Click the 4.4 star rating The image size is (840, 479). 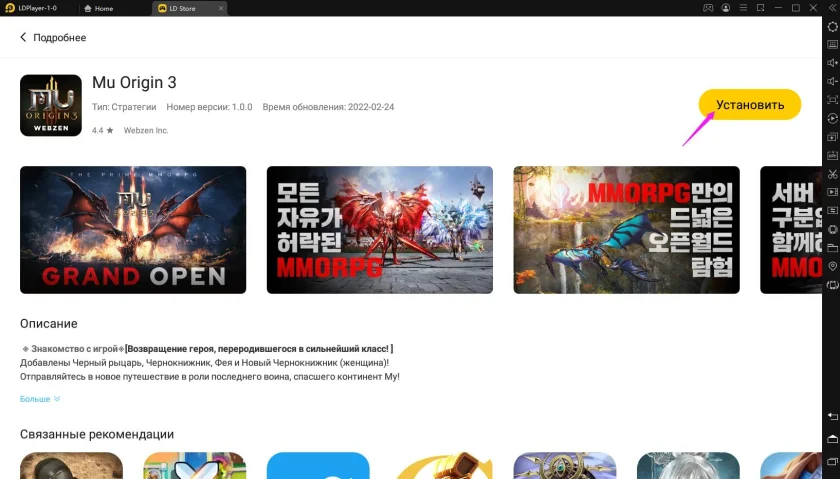[x=102, y=130]
